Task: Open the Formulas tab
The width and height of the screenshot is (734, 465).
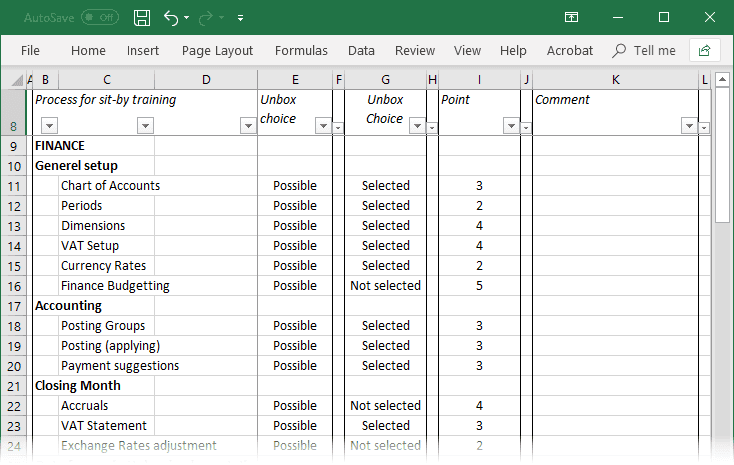Action: coord(301,50)
